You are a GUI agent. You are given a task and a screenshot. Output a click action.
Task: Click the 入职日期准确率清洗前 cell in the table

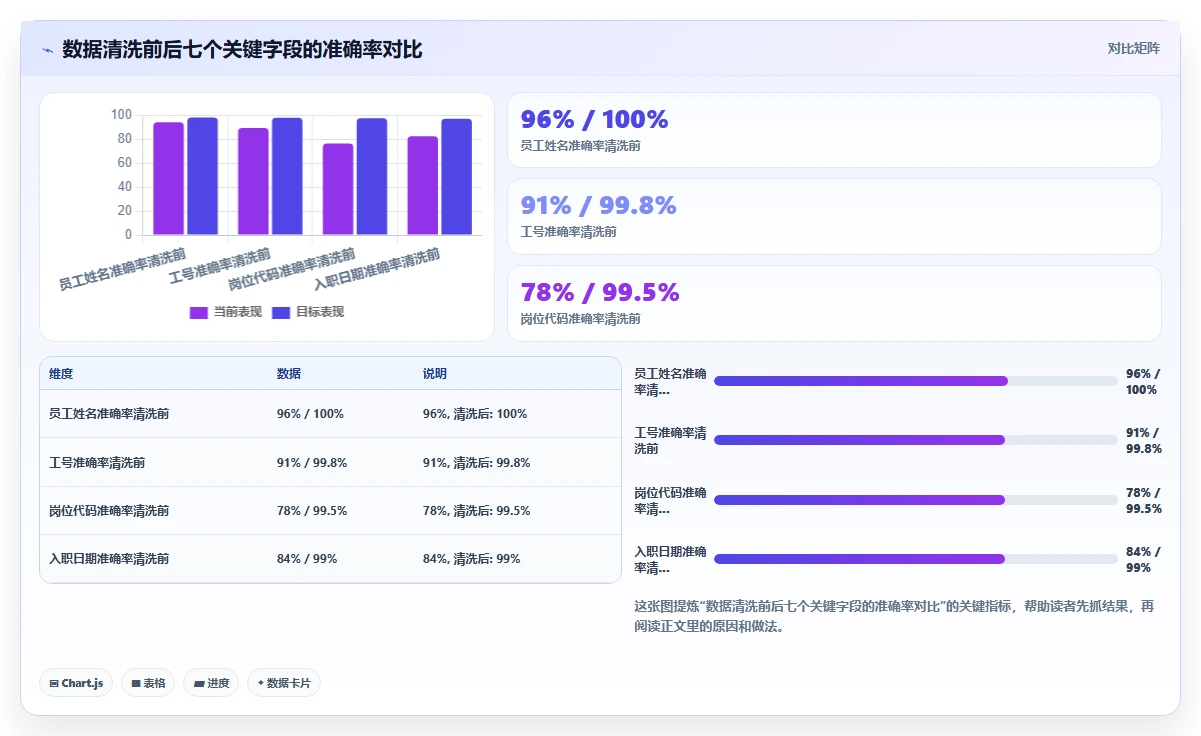coord(109,559)
